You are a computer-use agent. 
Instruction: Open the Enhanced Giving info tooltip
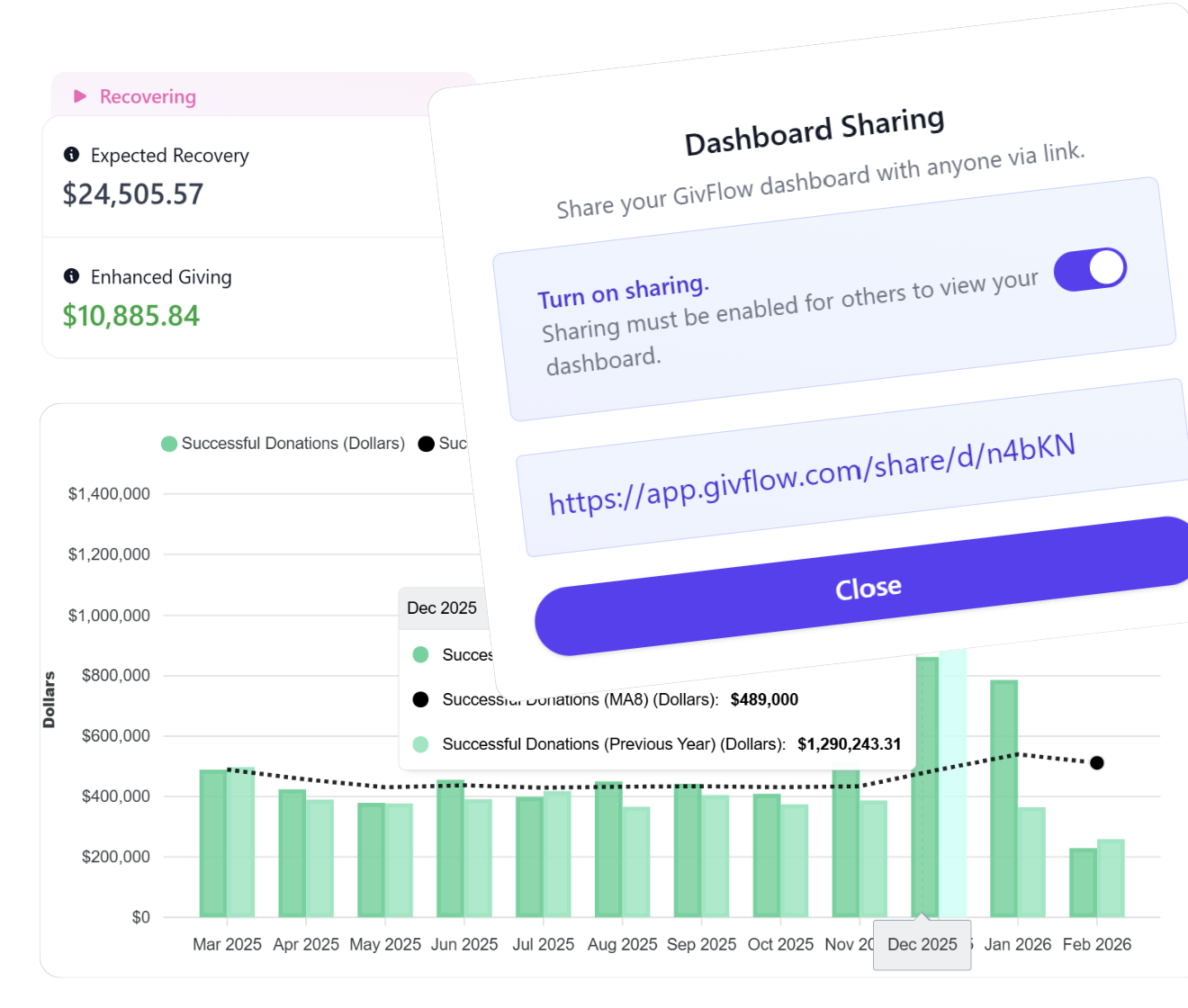click(x=72, y=276)
